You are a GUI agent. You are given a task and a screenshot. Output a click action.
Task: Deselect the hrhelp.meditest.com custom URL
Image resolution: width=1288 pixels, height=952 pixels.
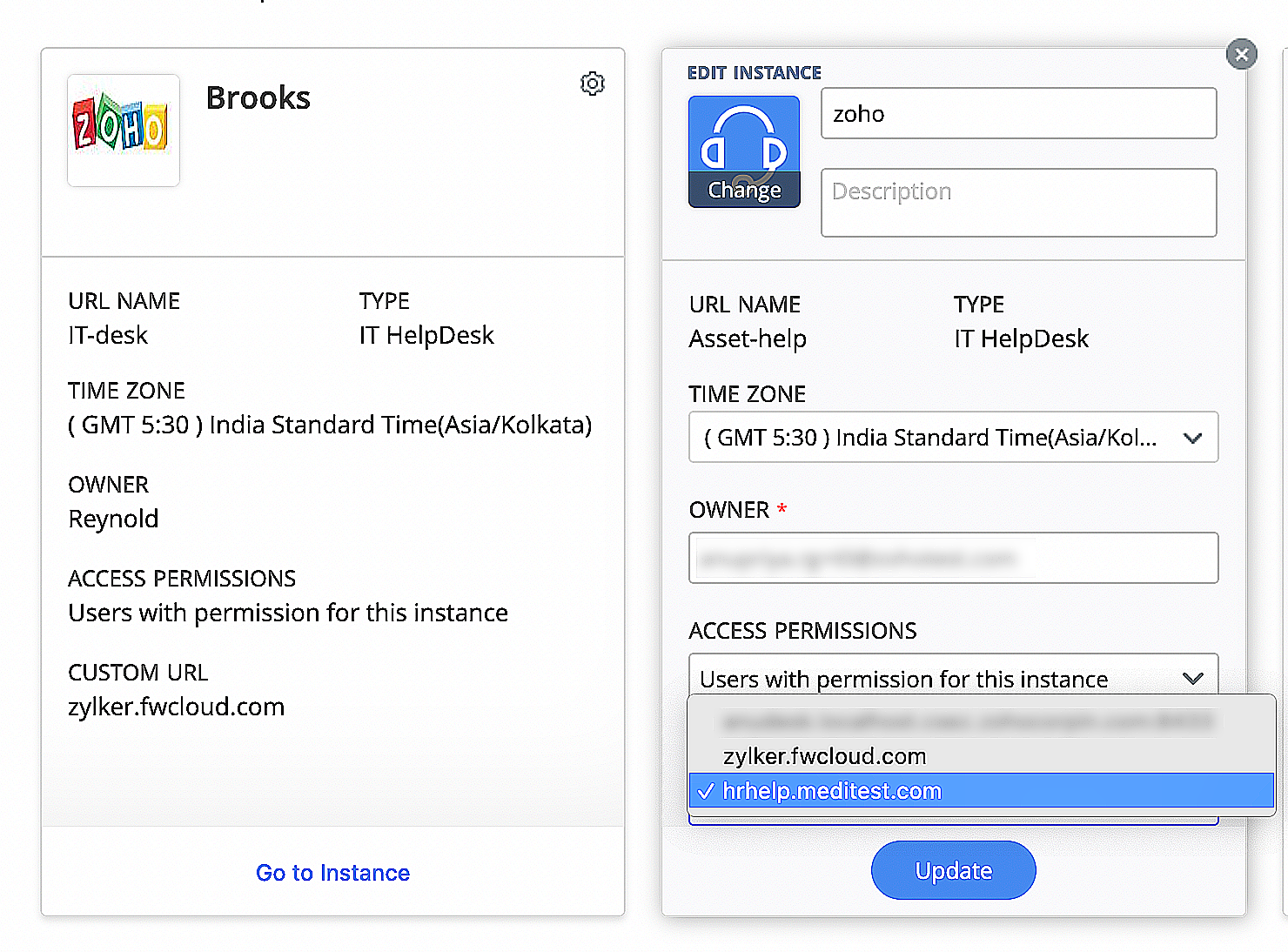click(832, 790)
